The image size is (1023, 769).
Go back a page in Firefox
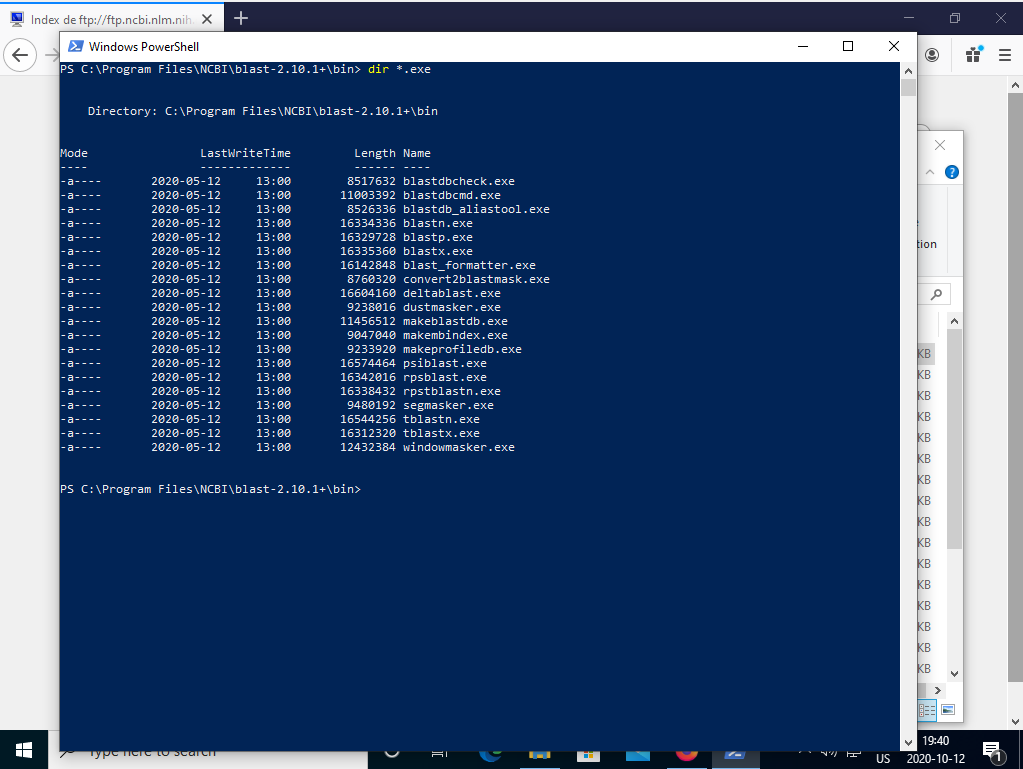[x=20, y=55]
